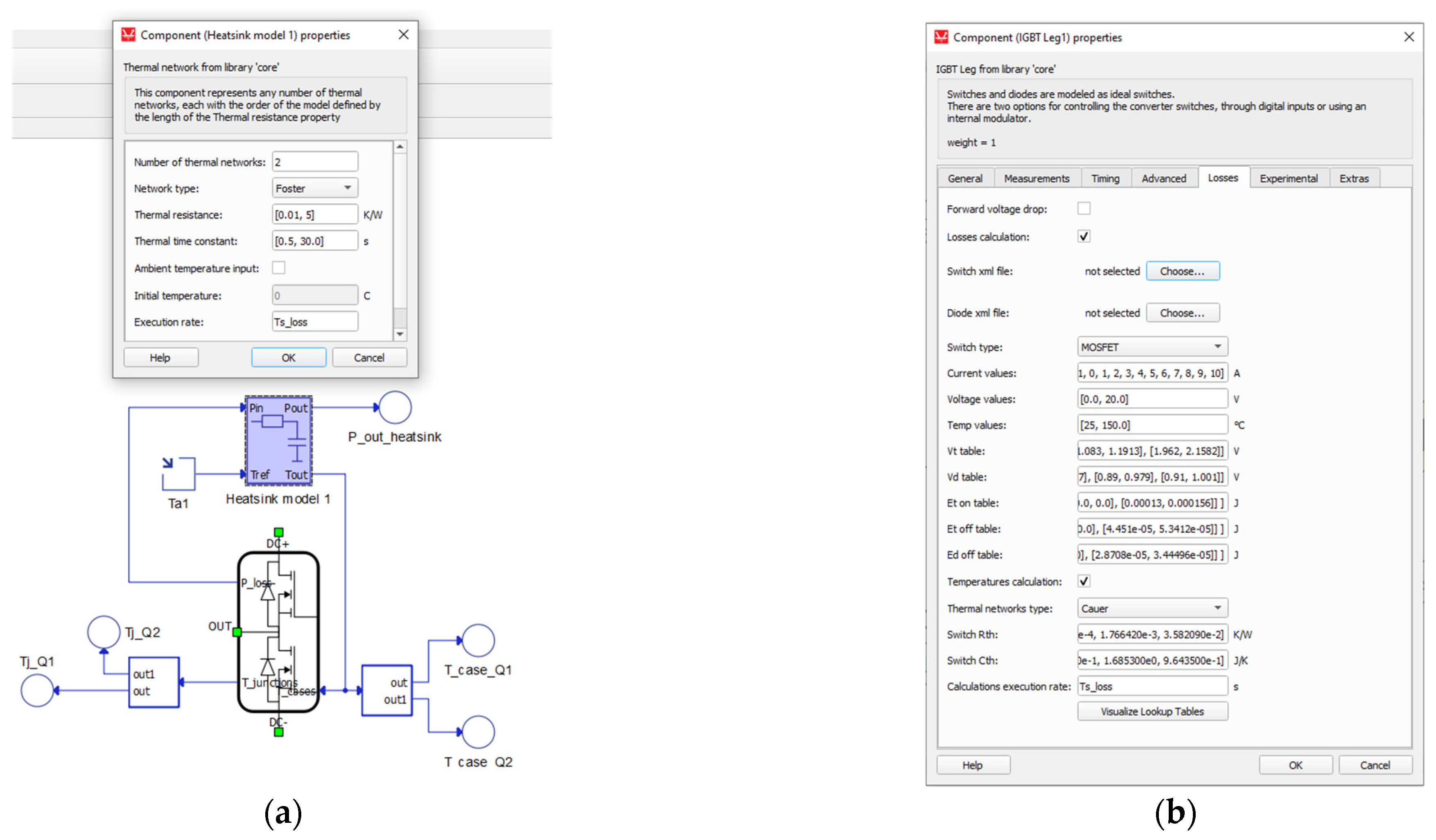Viewport: 1436px width, 840px height.
Task: Open the Network type Foster dropdown
Action: [x=314, y=188]
